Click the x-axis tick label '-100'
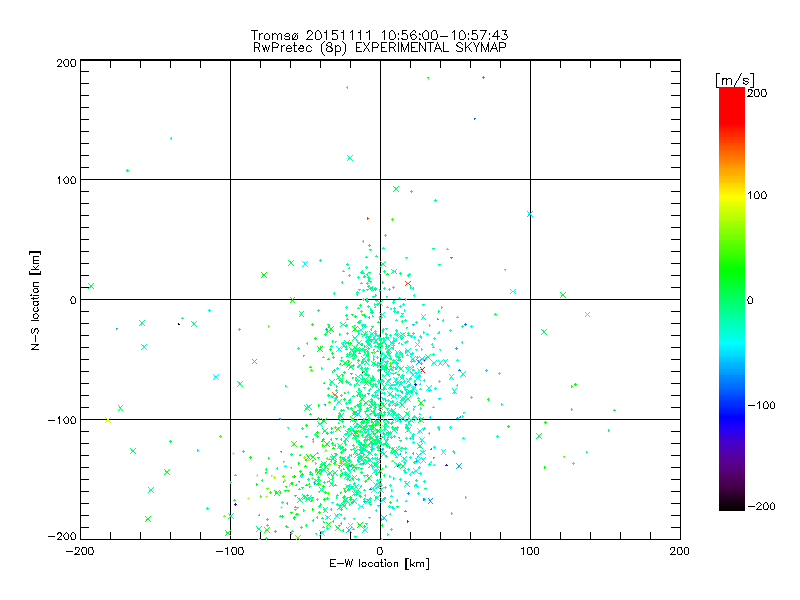 tap(230, 551)
